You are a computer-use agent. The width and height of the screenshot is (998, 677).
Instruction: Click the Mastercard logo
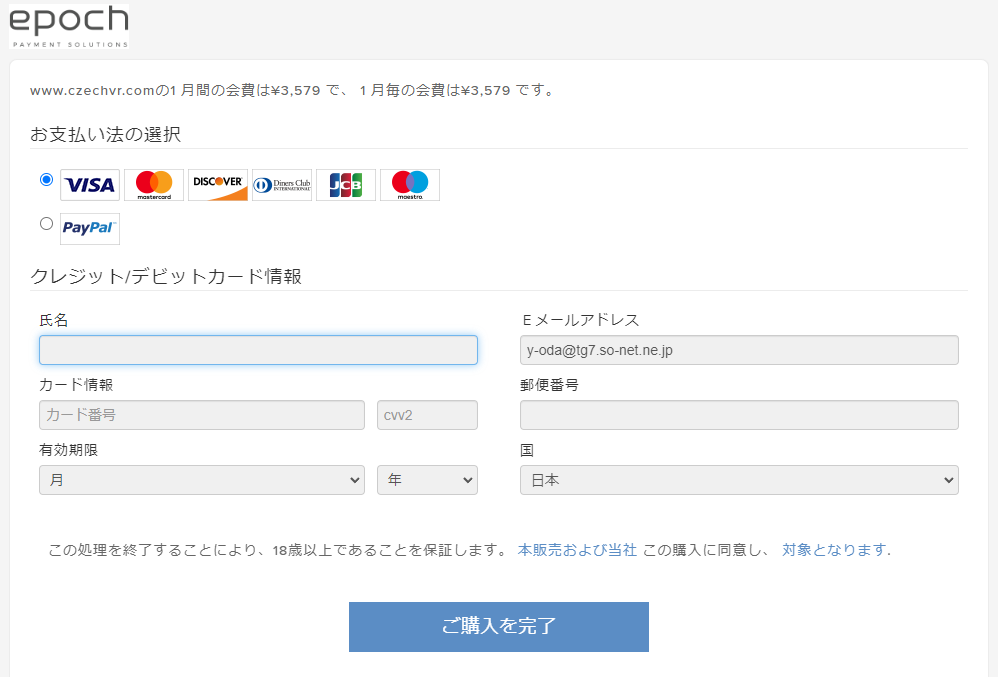(153, 184)
